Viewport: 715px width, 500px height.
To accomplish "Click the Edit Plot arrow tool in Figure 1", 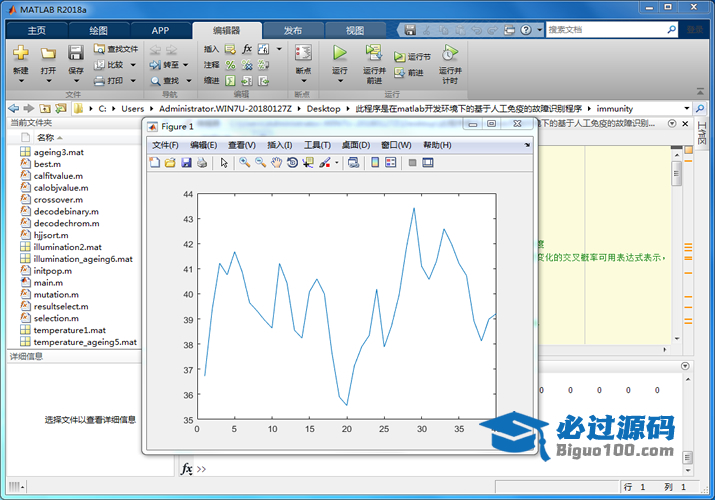I will [x=224, y=163].
